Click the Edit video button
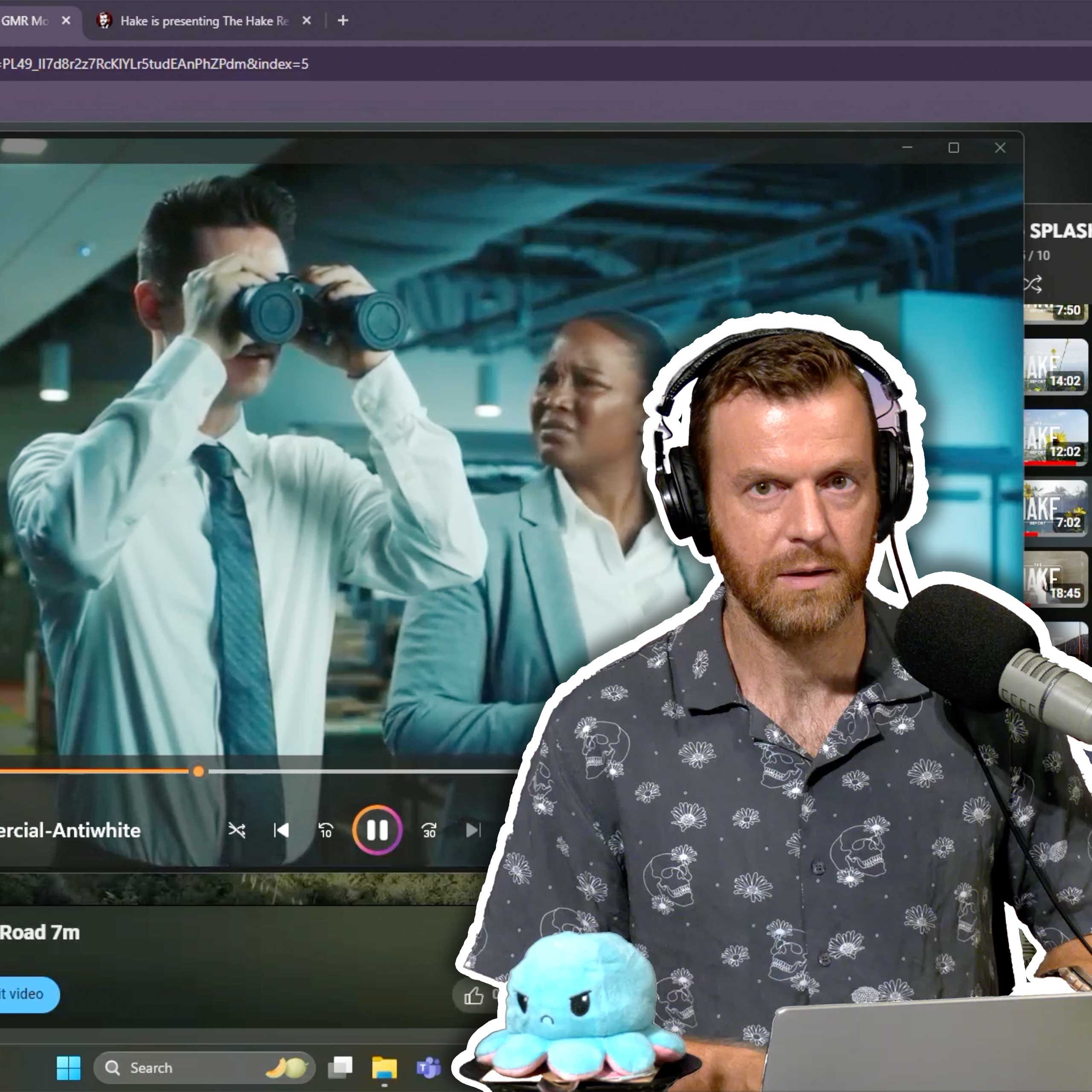The height and width of the screenshot is (1092, 1092). point(26,994)
